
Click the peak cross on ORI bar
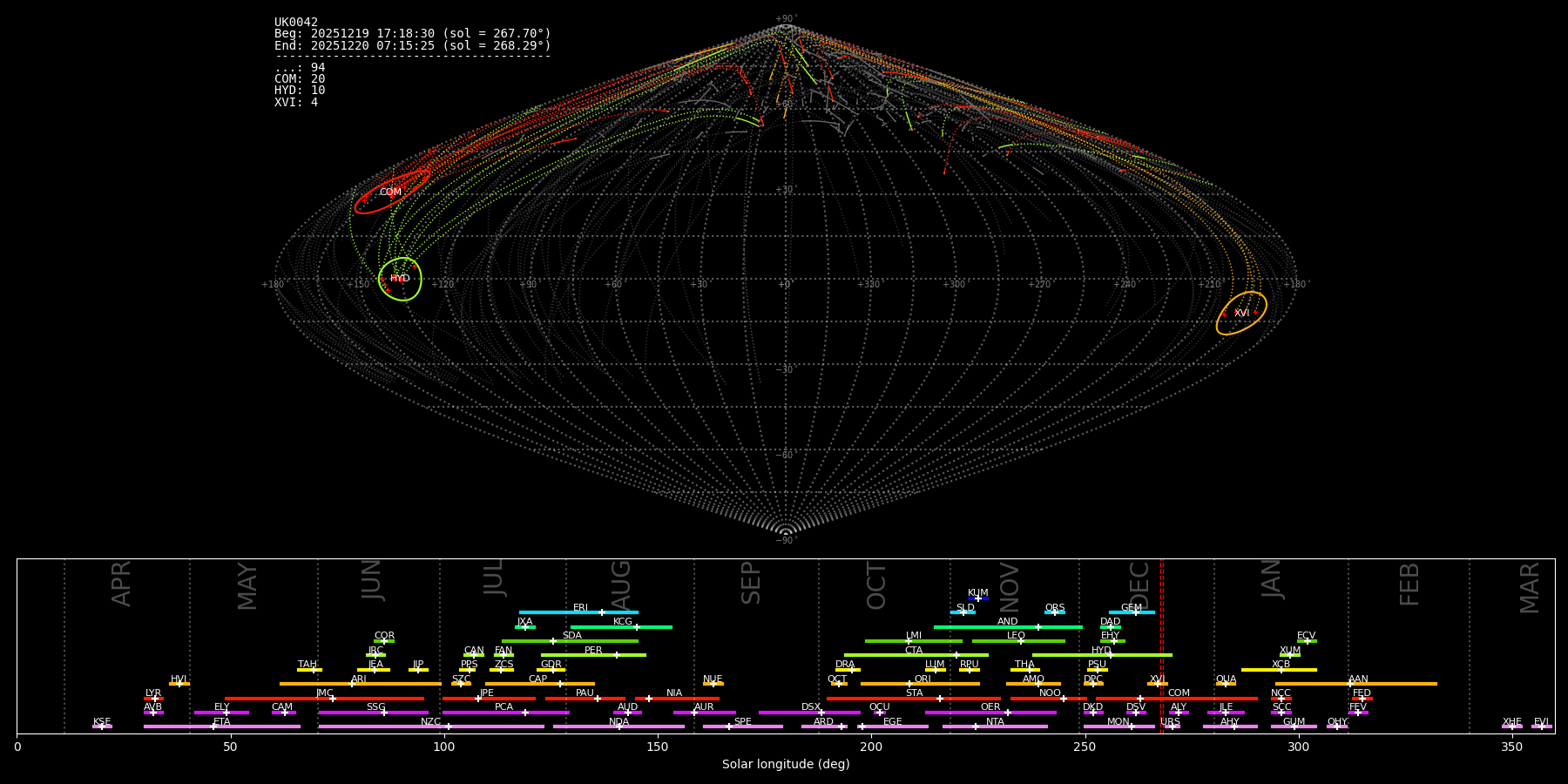(909, 684)
